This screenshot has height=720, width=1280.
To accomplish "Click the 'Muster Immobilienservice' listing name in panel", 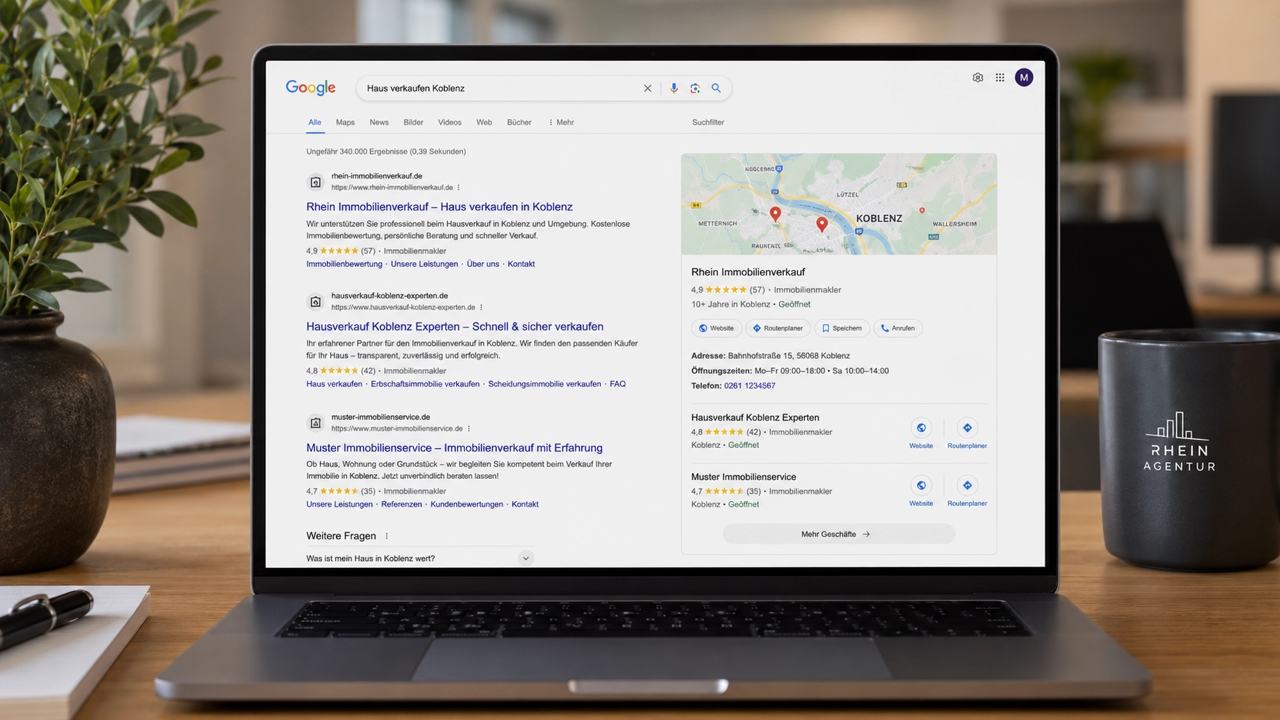I will point(744,476).
